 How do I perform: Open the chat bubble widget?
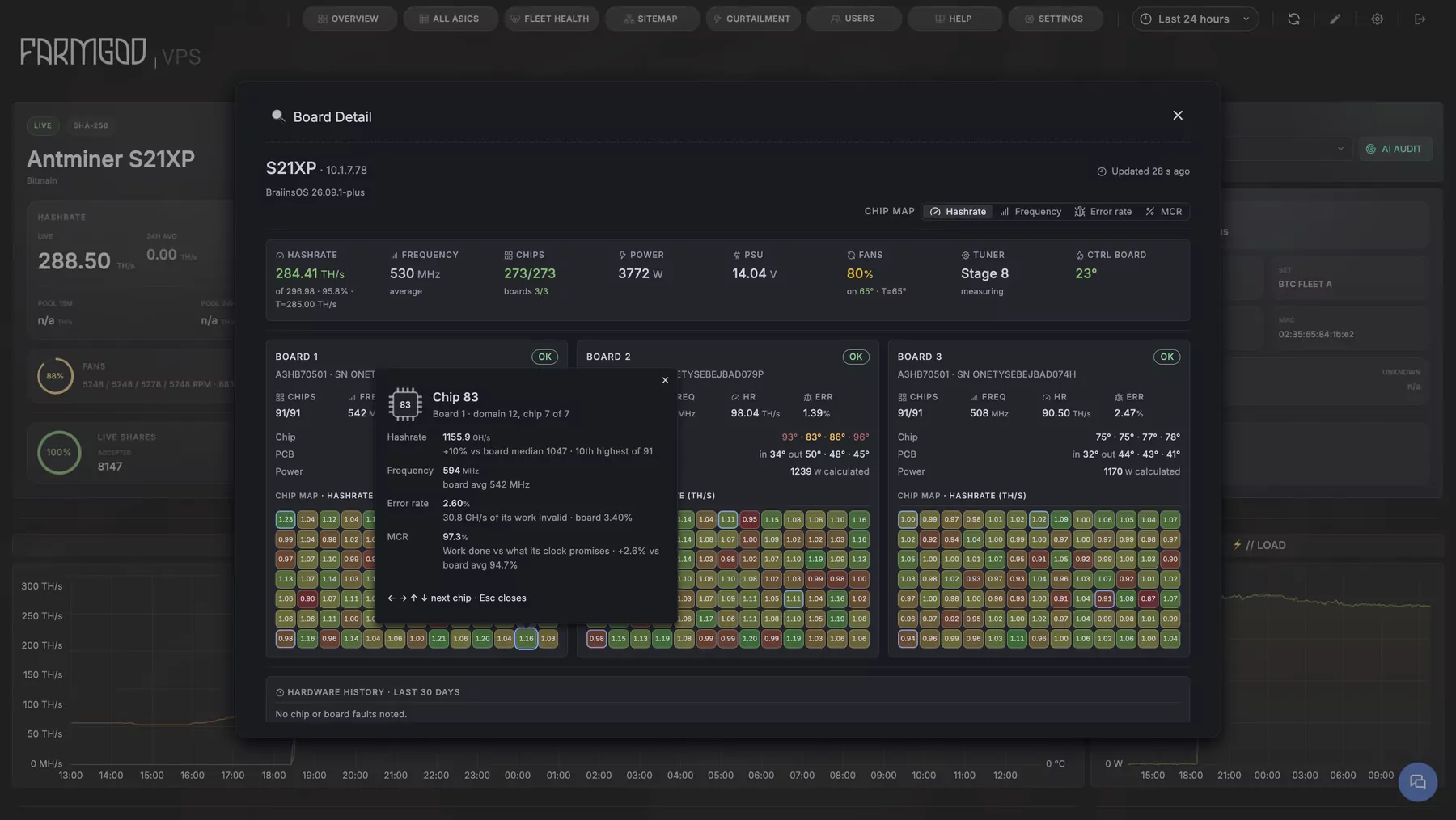(x=1417, y=782)
